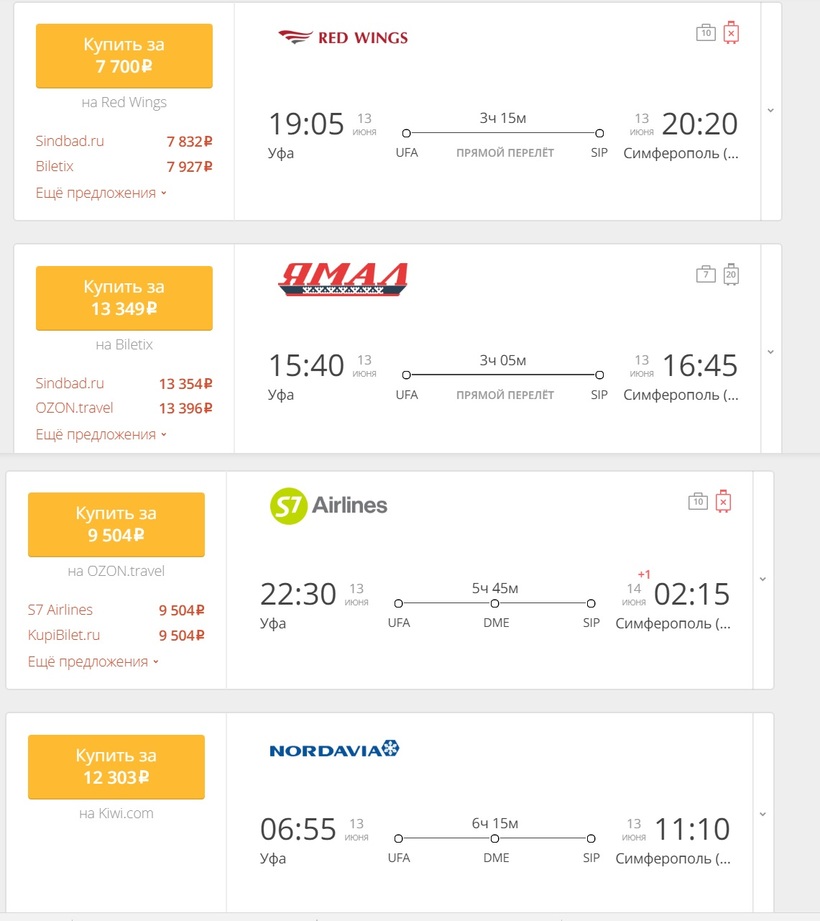The width and height of the screenshot is (820, 921).
Task: Expand Red Wings flight details chevron
Action: coord(770,110)
